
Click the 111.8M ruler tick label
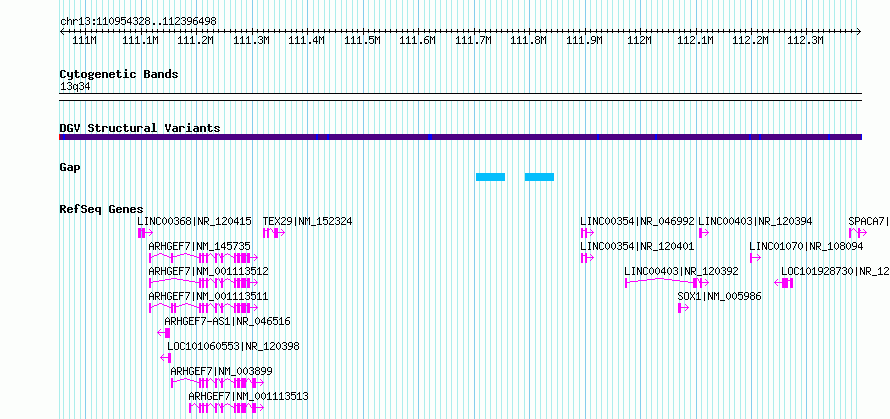click(528, 40)
